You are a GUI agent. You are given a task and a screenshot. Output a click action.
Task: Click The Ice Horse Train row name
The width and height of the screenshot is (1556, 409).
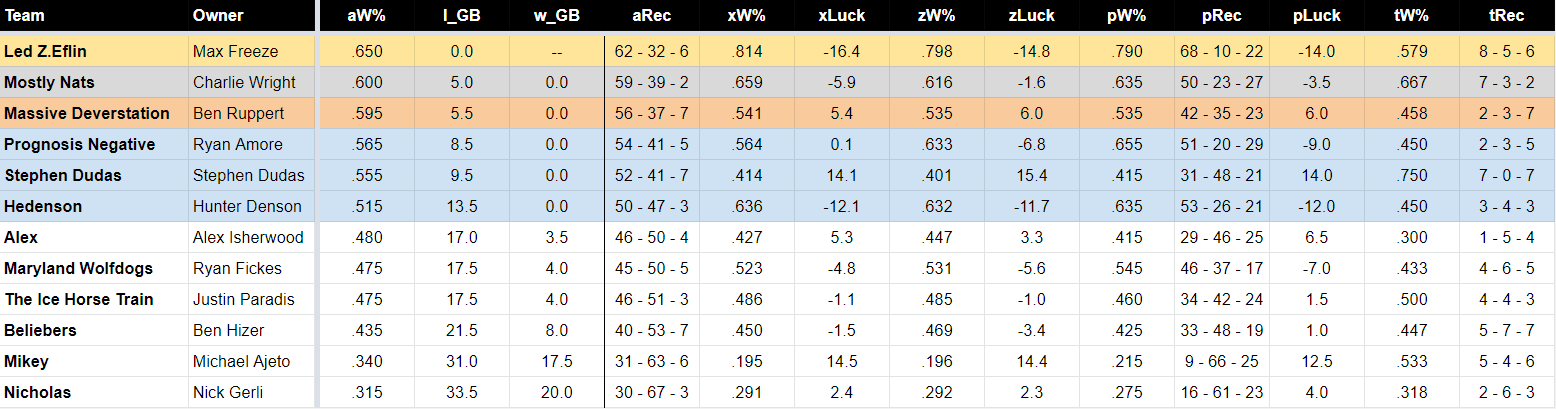pos(79,299)
